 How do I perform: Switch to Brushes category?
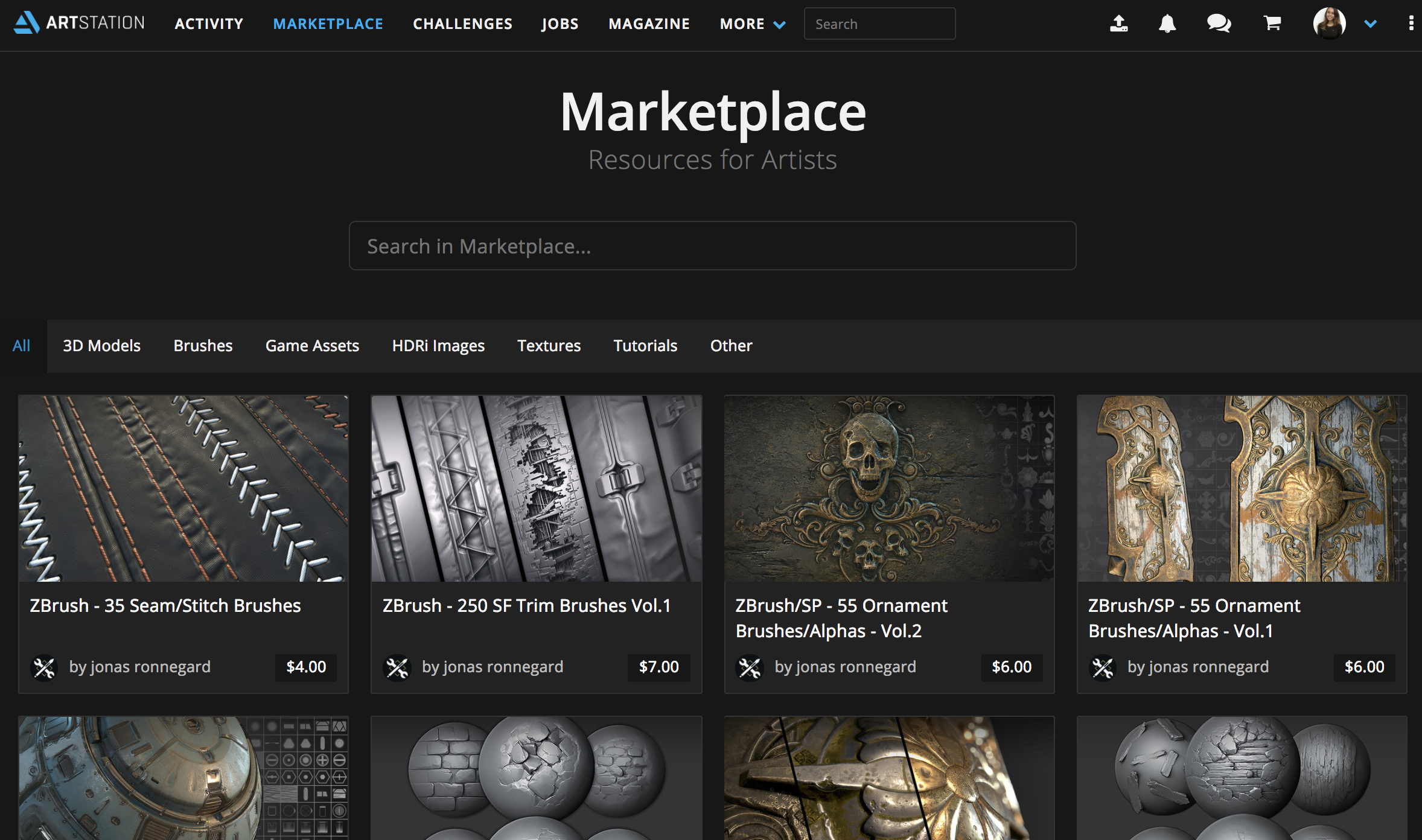coord(203,346)
